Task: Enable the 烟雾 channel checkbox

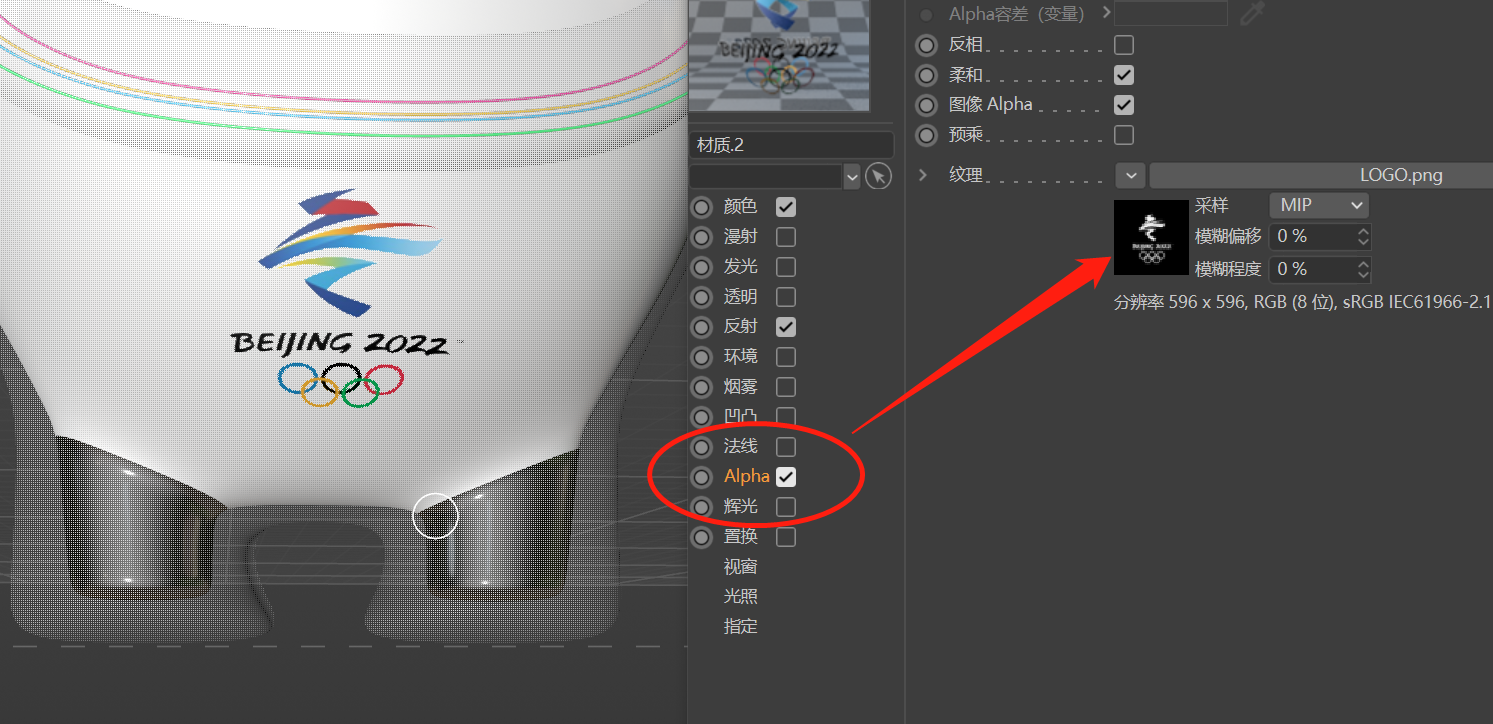Action: (x=786, y=387)
